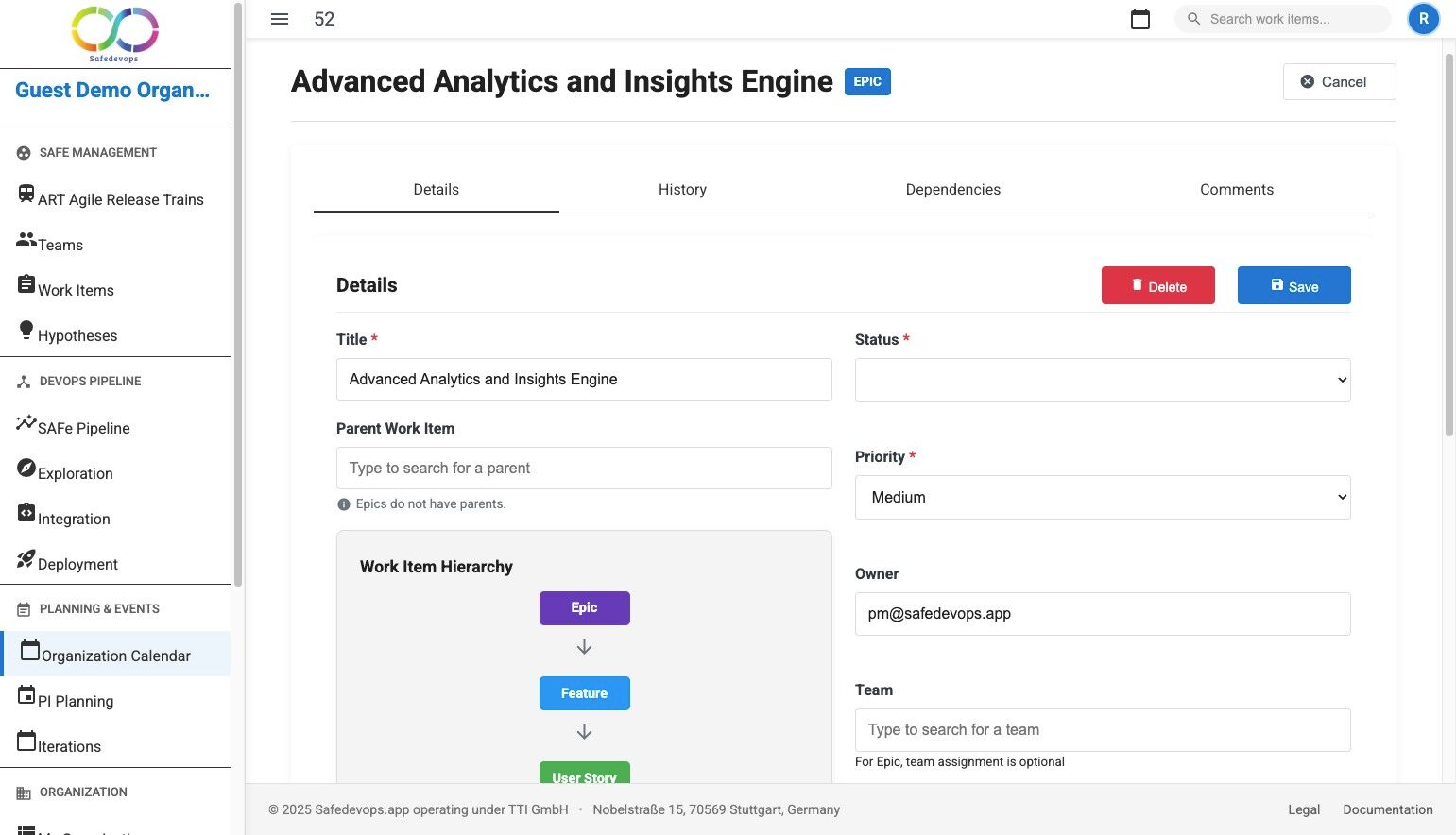Click the 'Work Item Hierarchy' heading
The height and width of the screenshot is (835, 1456).
437,567
